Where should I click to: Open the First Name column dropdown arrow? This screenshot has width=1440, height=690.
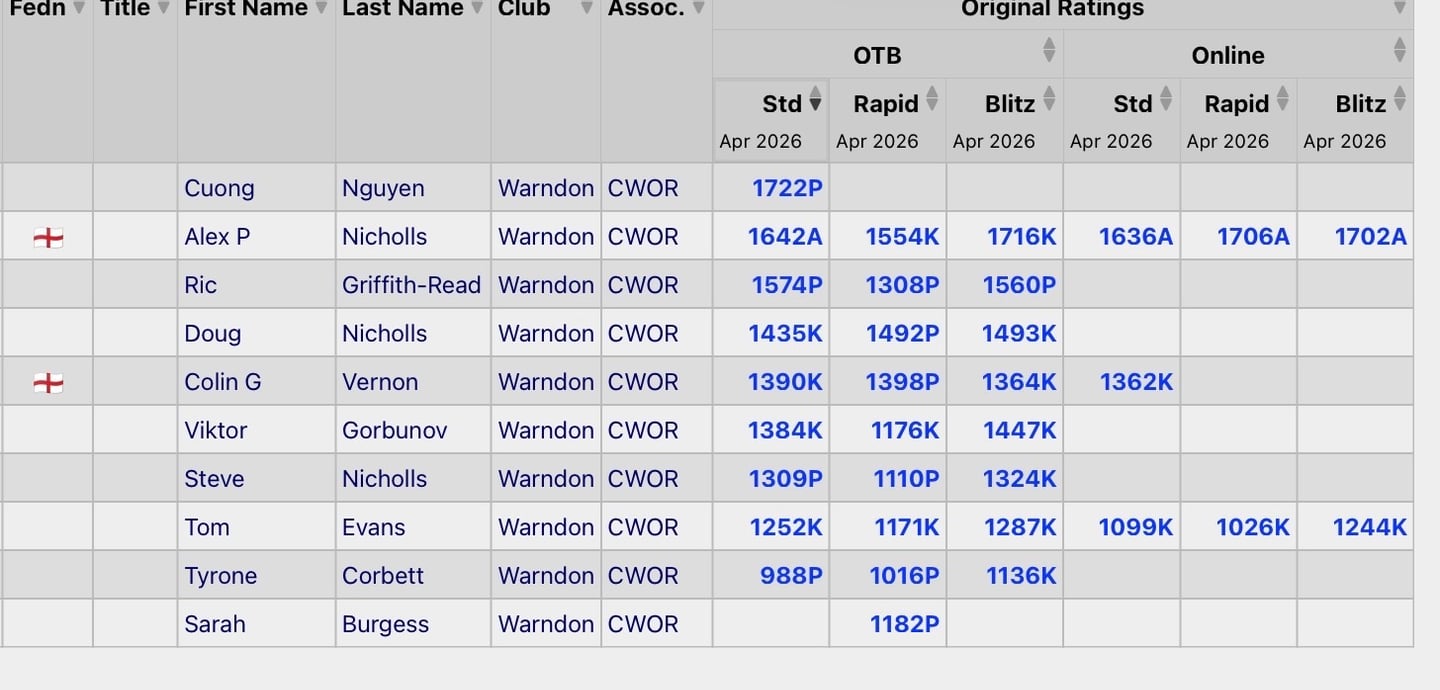pyautogui.click(x=321, y=9)
